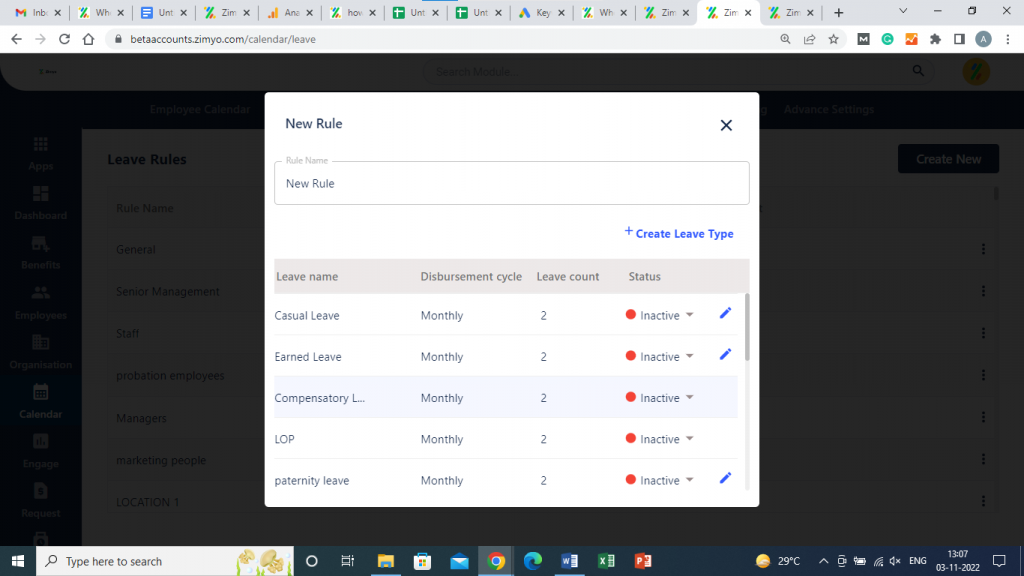Switch to Employee Calendar tab
The width and height of the screenshot is (1024, 576).
tap(200, 109)
